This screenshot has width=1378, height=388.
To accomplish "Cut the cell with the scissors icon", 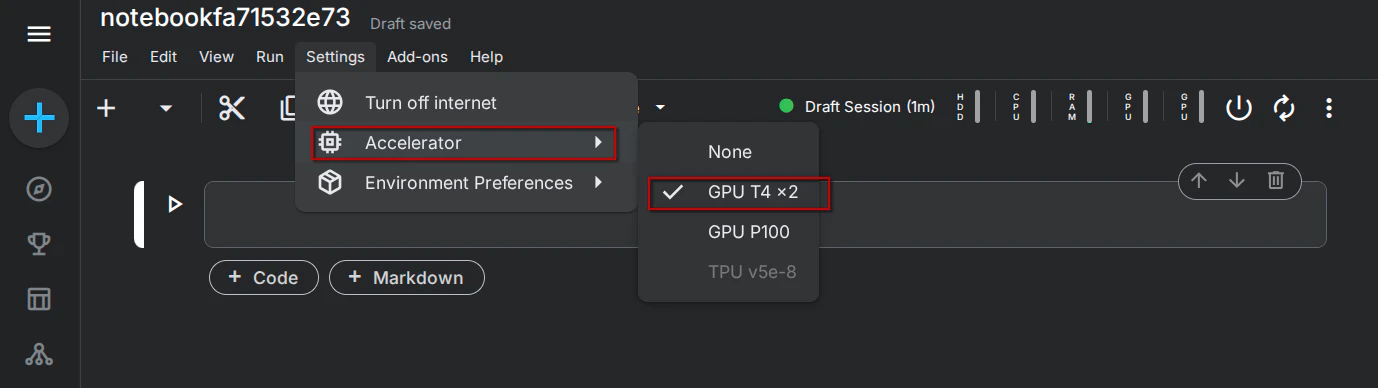I will 232,108.
